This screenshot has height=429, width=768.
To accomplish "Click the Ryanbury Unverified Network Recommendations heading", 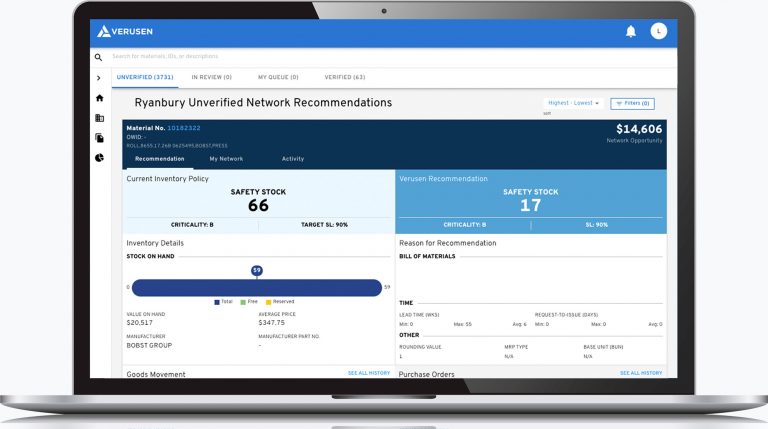I will coord(263,103).
